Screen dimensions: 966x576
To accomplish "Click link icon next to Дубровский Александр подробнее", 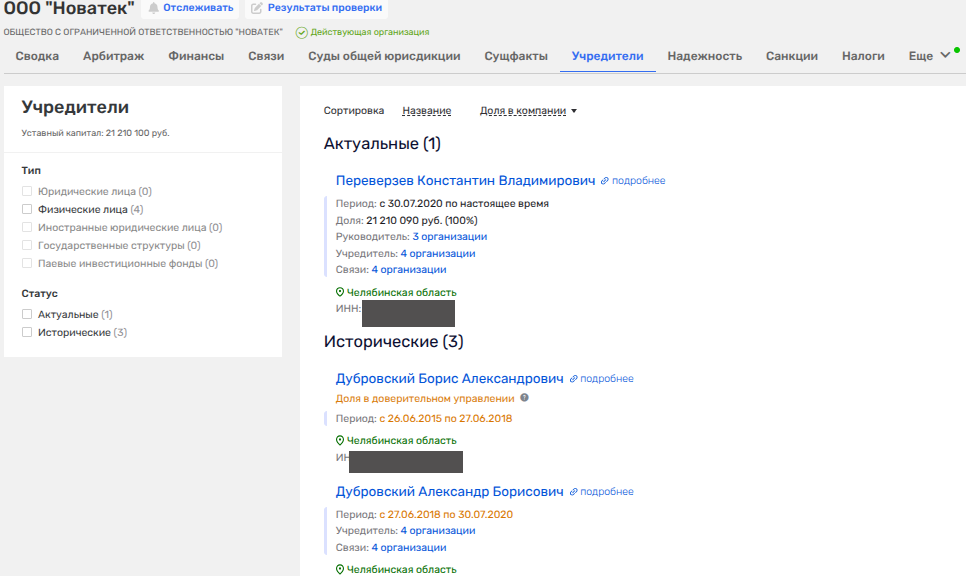I will coord(573,492).
